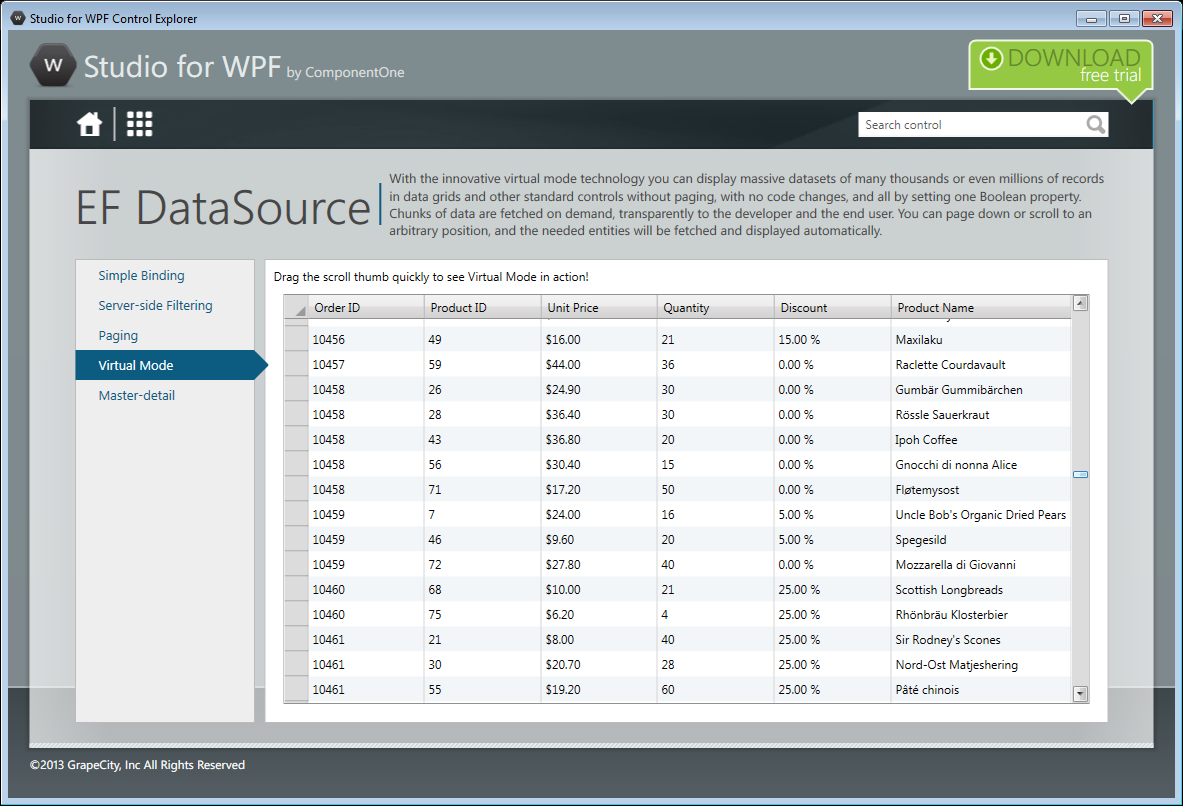Click the $16.00 unit price cell
Screen dimensions: 1183x806
600,340
